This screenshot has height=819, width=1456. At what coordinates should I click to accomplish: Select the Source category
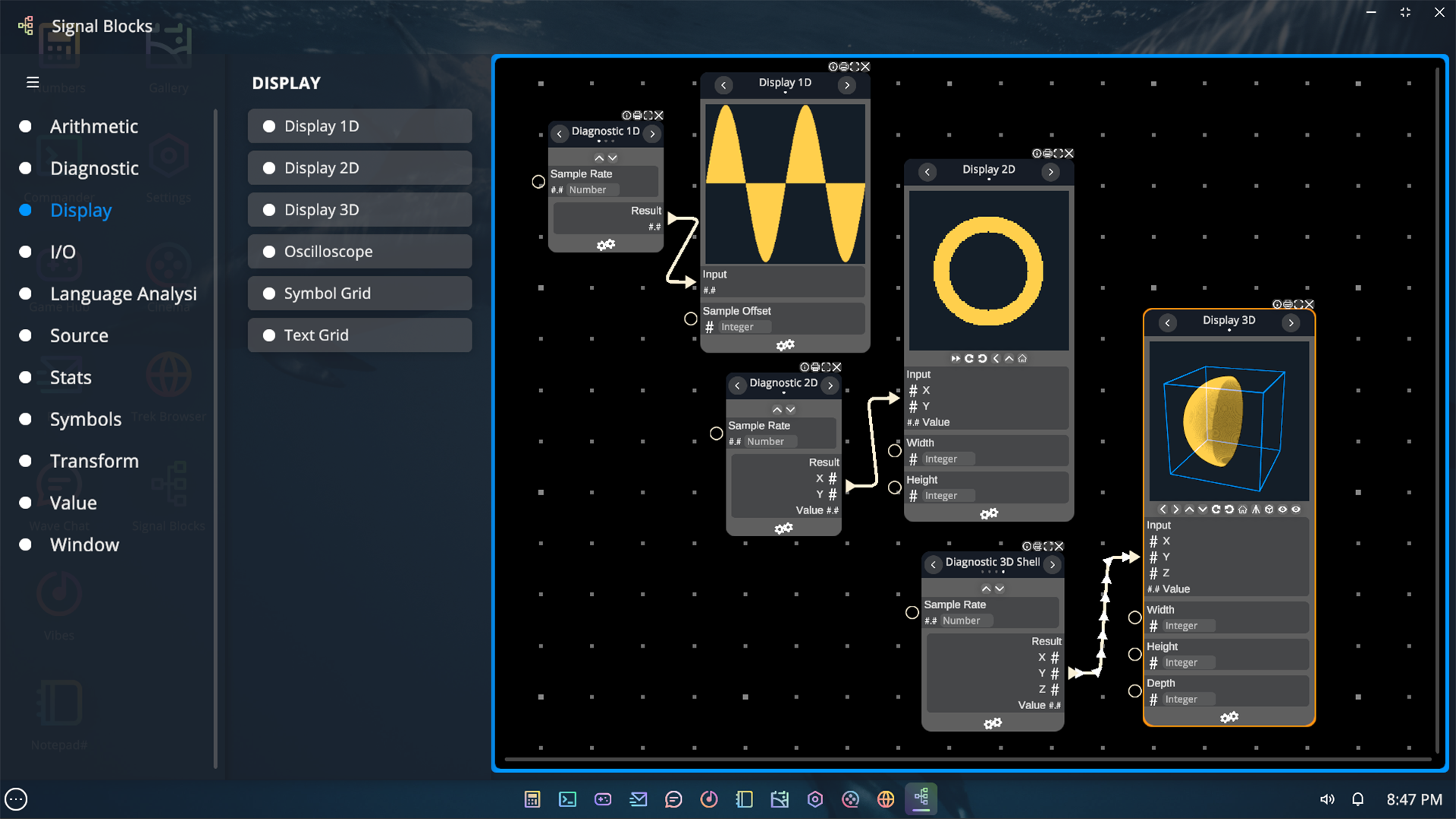[79, 336]
